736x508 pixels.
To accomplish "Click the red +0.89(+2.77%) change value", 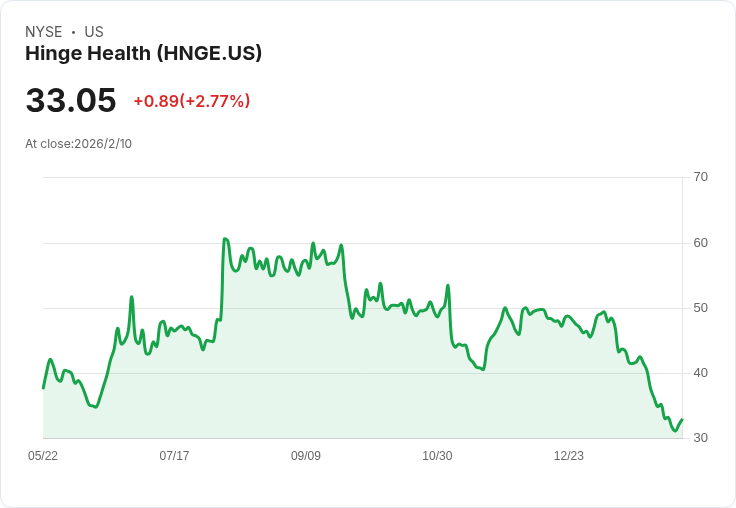I will 191,101.
